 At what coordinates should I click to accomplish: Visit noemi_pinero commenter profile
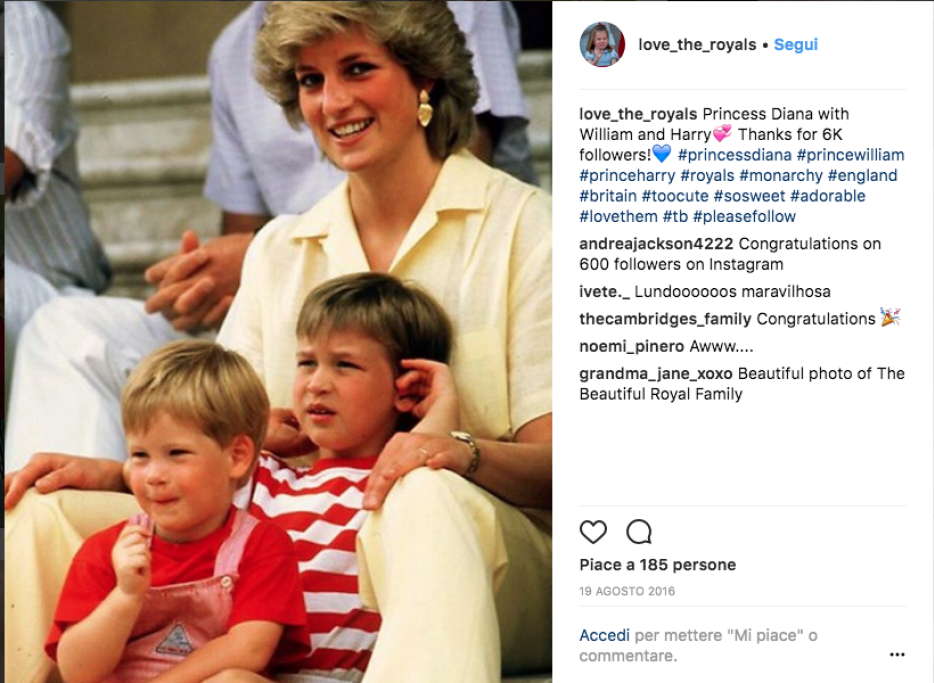coord(632,347)
